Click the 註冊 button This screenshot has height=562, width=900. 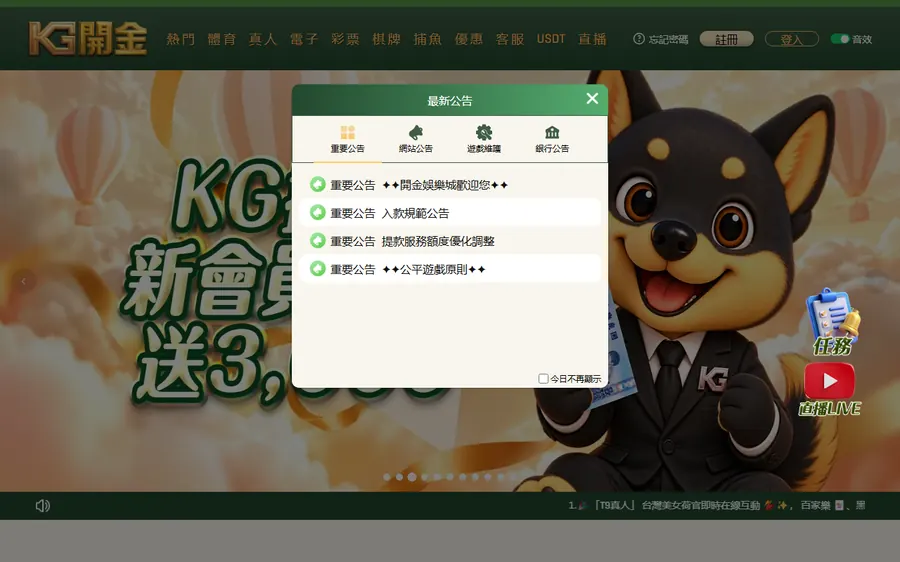(727, 39)
